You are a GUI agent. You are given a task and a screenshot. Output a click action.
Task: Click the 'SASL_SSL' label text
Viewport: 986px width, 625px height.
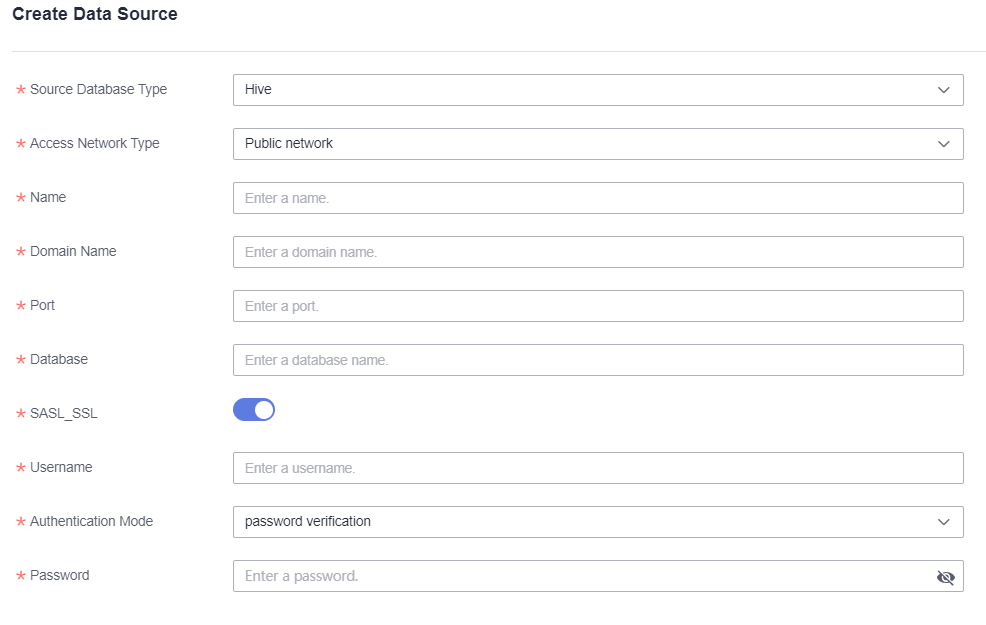(x=64, y=413)
